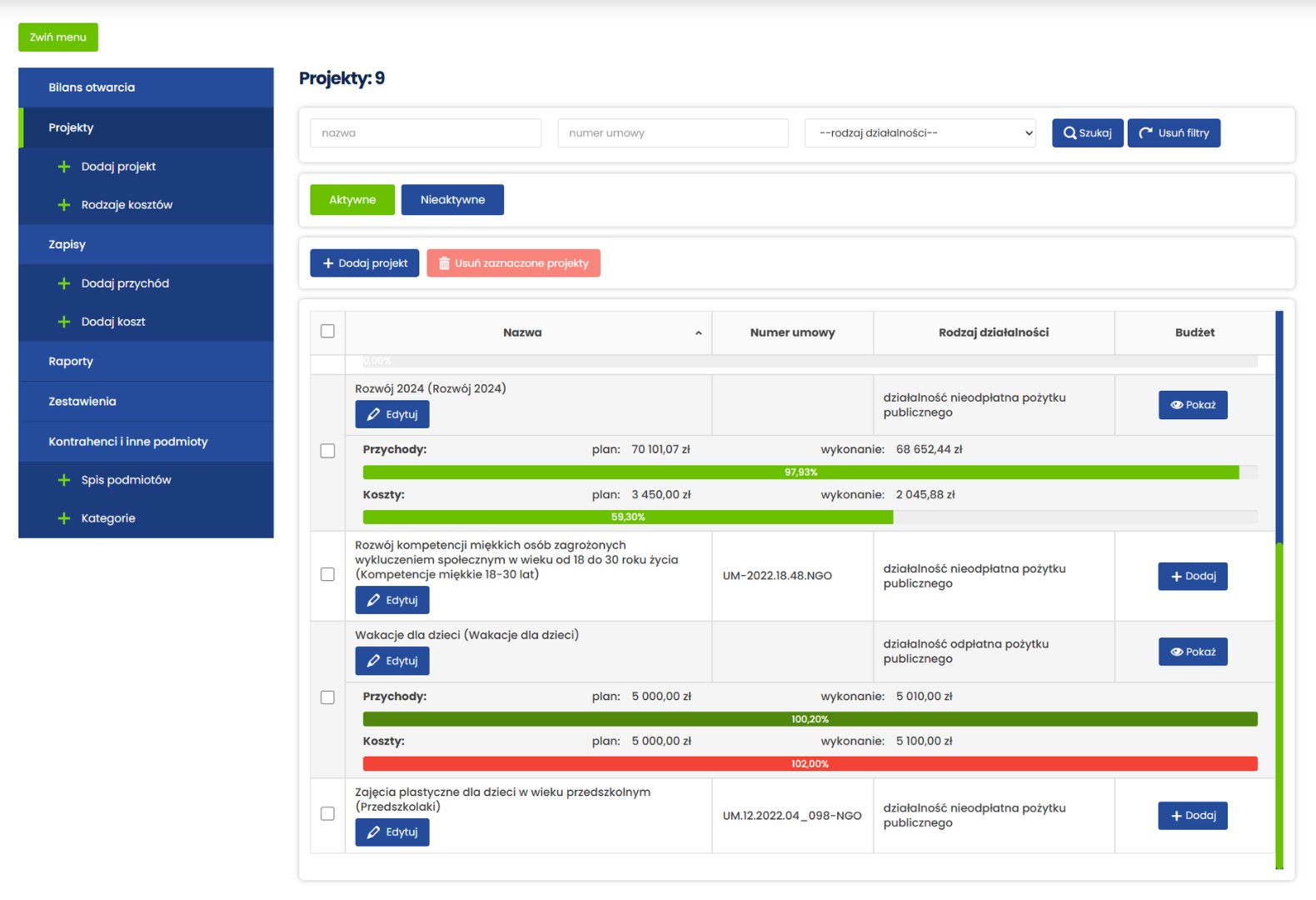Open Raporty in the sidebar menu
1316x900 pixels.
71,362
